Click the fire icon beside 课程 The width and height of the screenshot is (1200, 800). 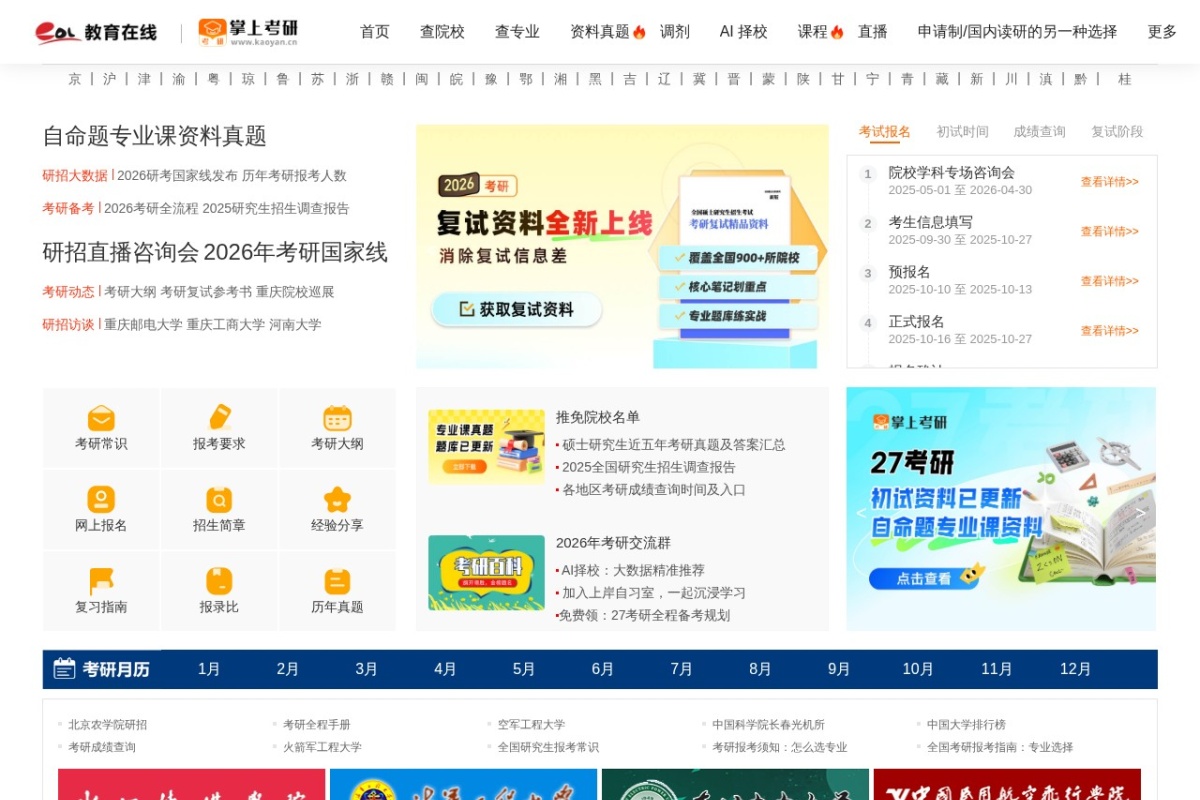[837, 32]
